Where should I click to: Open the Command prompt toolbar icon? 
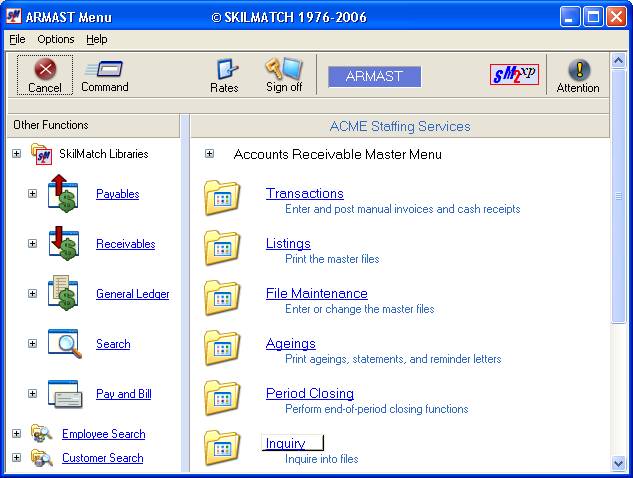104,69
